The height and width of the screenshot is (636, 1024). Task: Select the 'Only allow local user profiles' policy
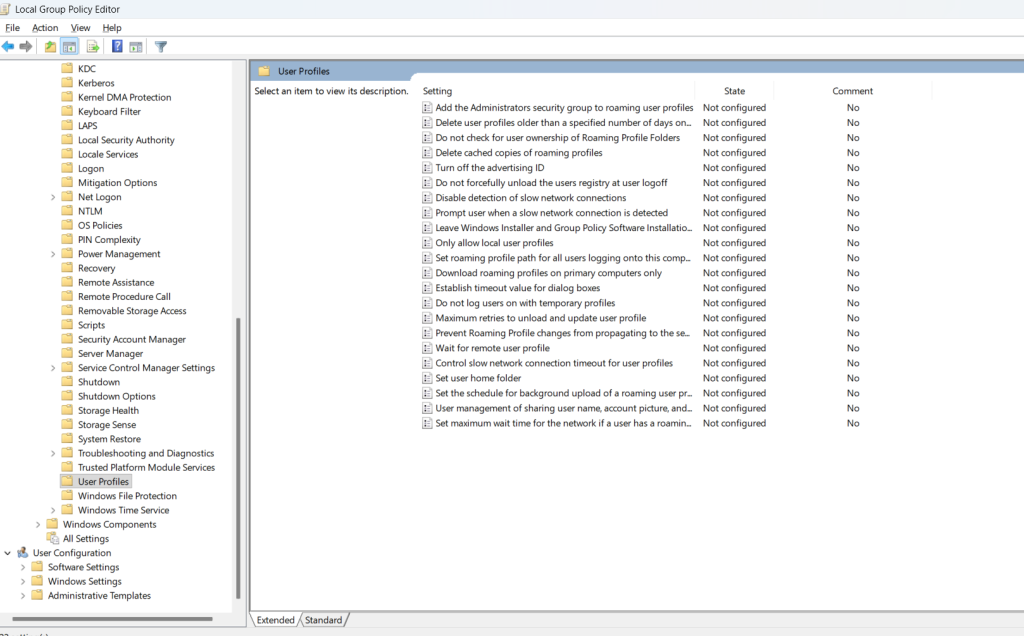(494, 243)
